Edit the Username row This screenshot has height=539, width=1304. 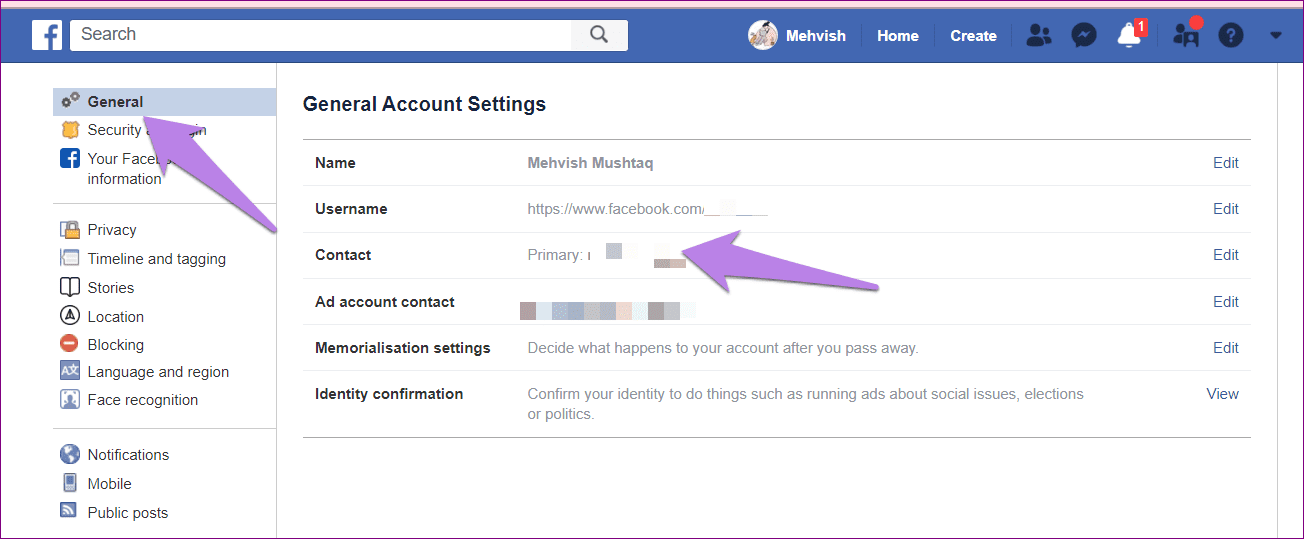(1226, 209)
